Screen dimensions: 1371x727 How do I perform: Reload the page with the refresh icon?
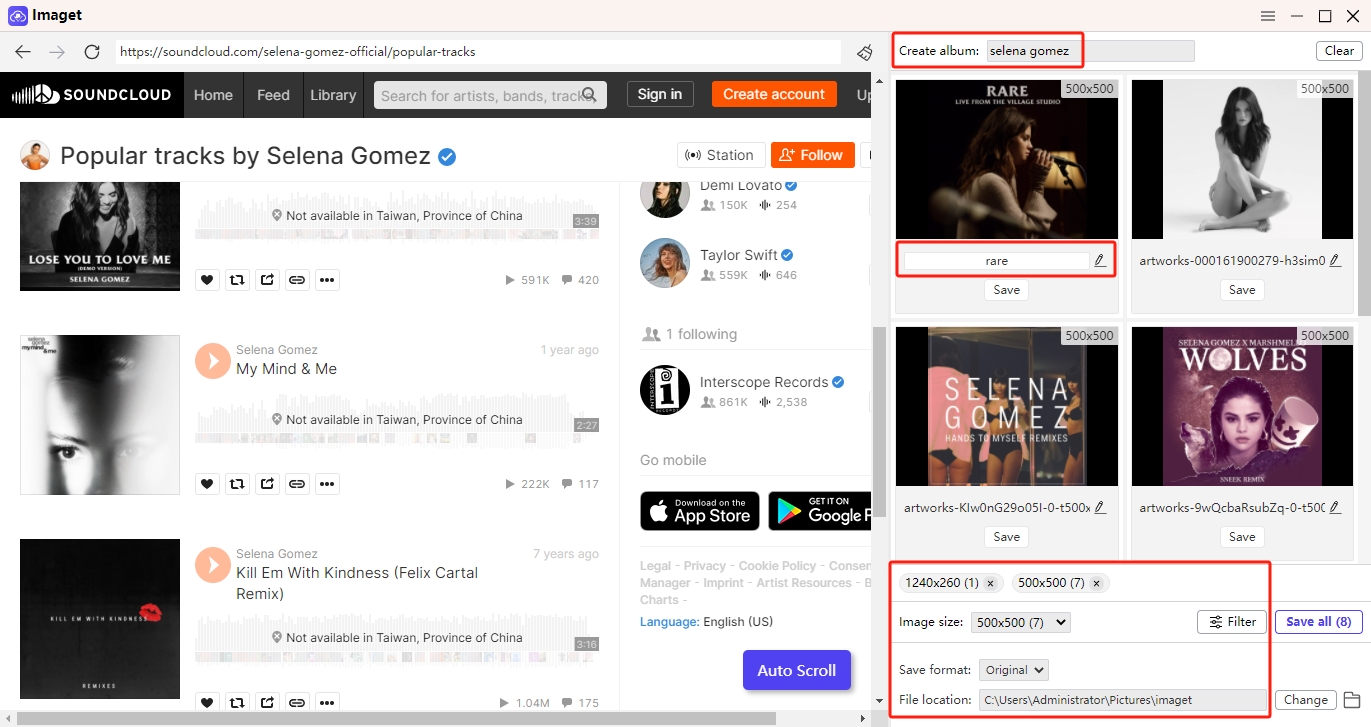(92, 52)
